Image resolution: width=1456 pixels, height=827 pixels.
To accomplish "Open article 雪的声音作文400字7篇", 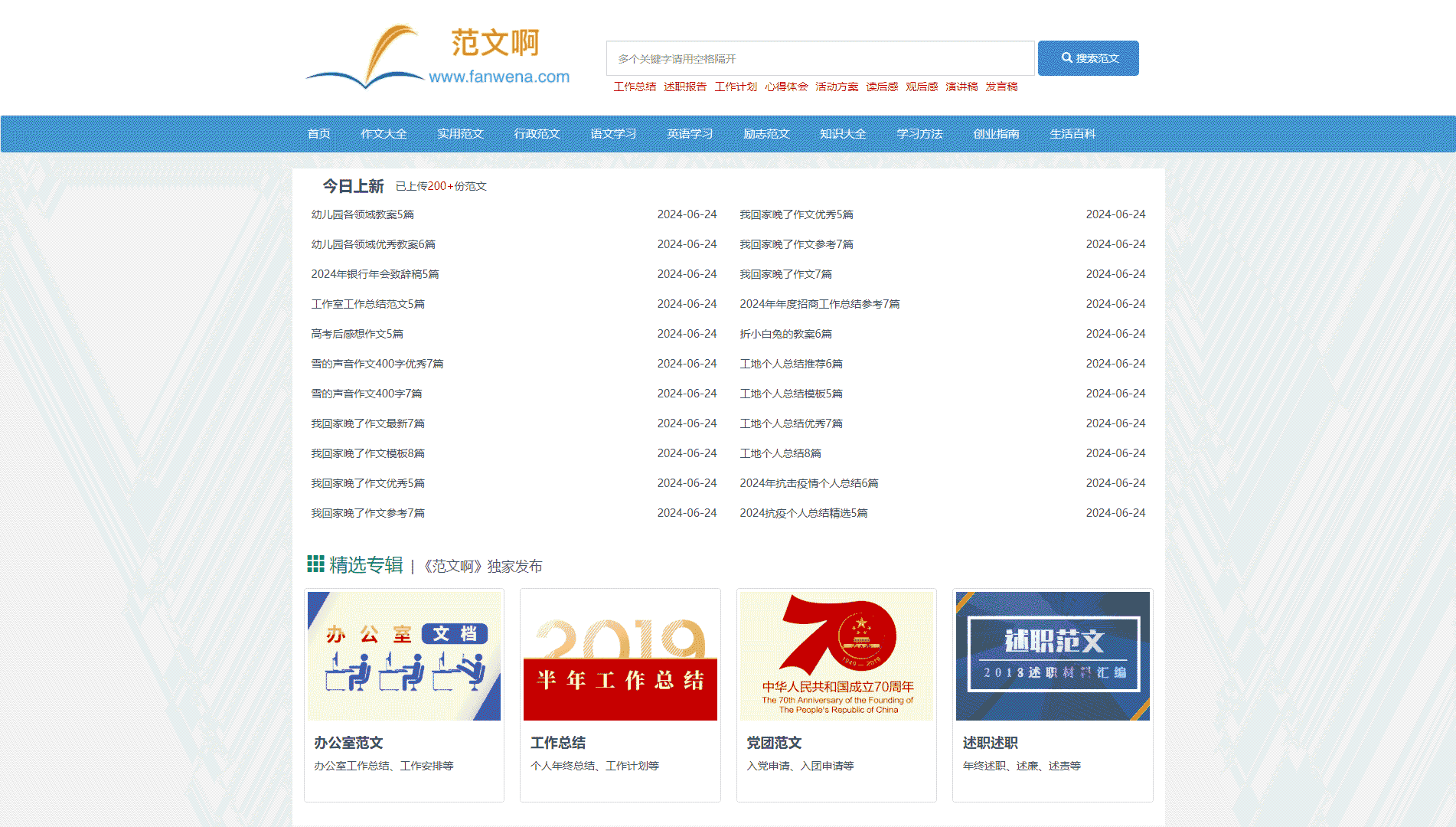I will (x=366, y=394).
